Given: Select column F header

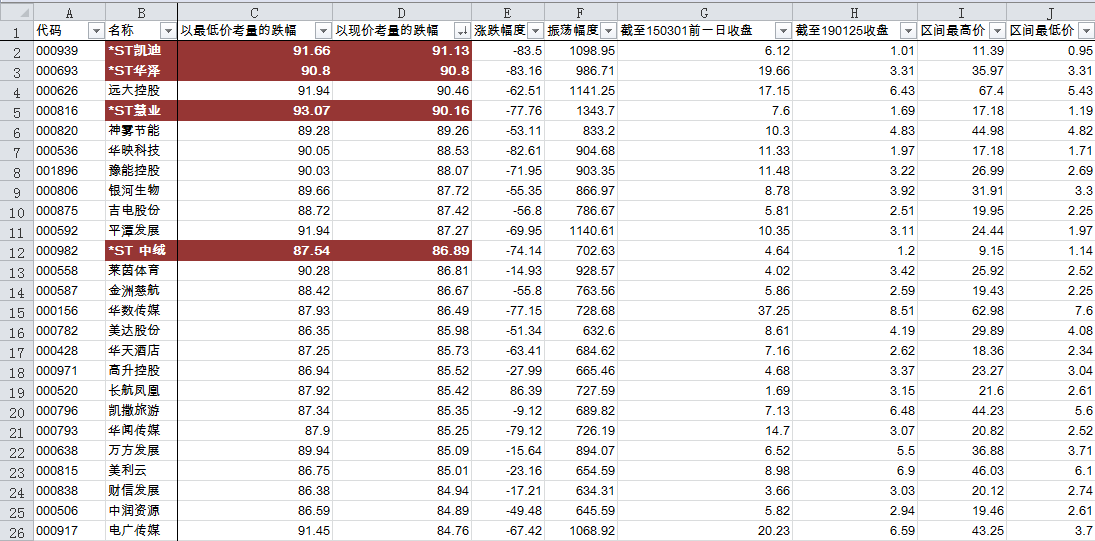Looking at the screenshot, I should pos(581,12).
